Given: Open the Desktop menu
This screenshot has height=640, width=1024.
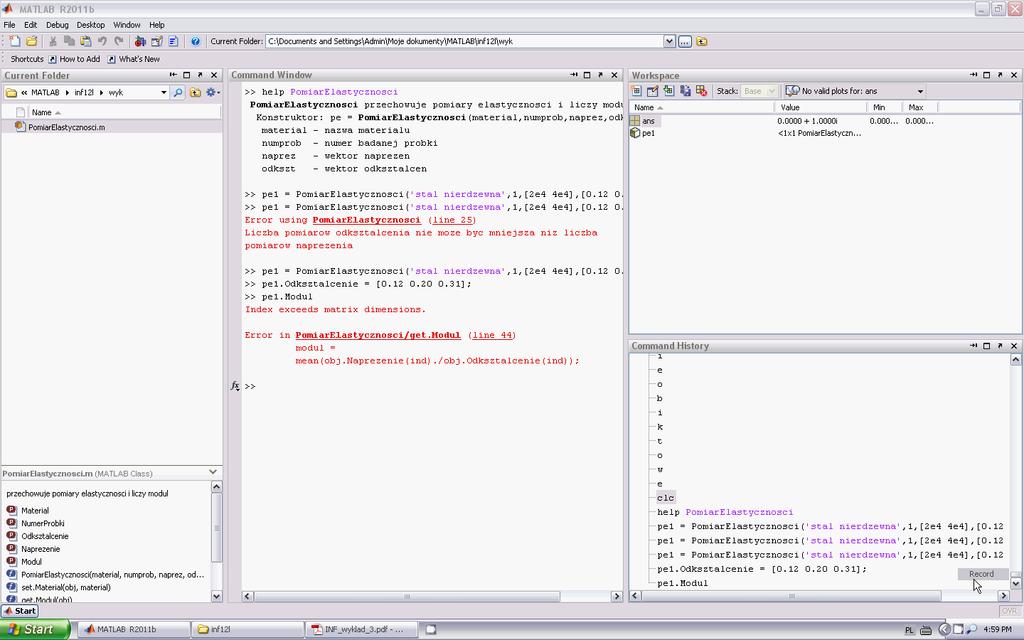Looking at the screenshot, I should pos(91,25).
